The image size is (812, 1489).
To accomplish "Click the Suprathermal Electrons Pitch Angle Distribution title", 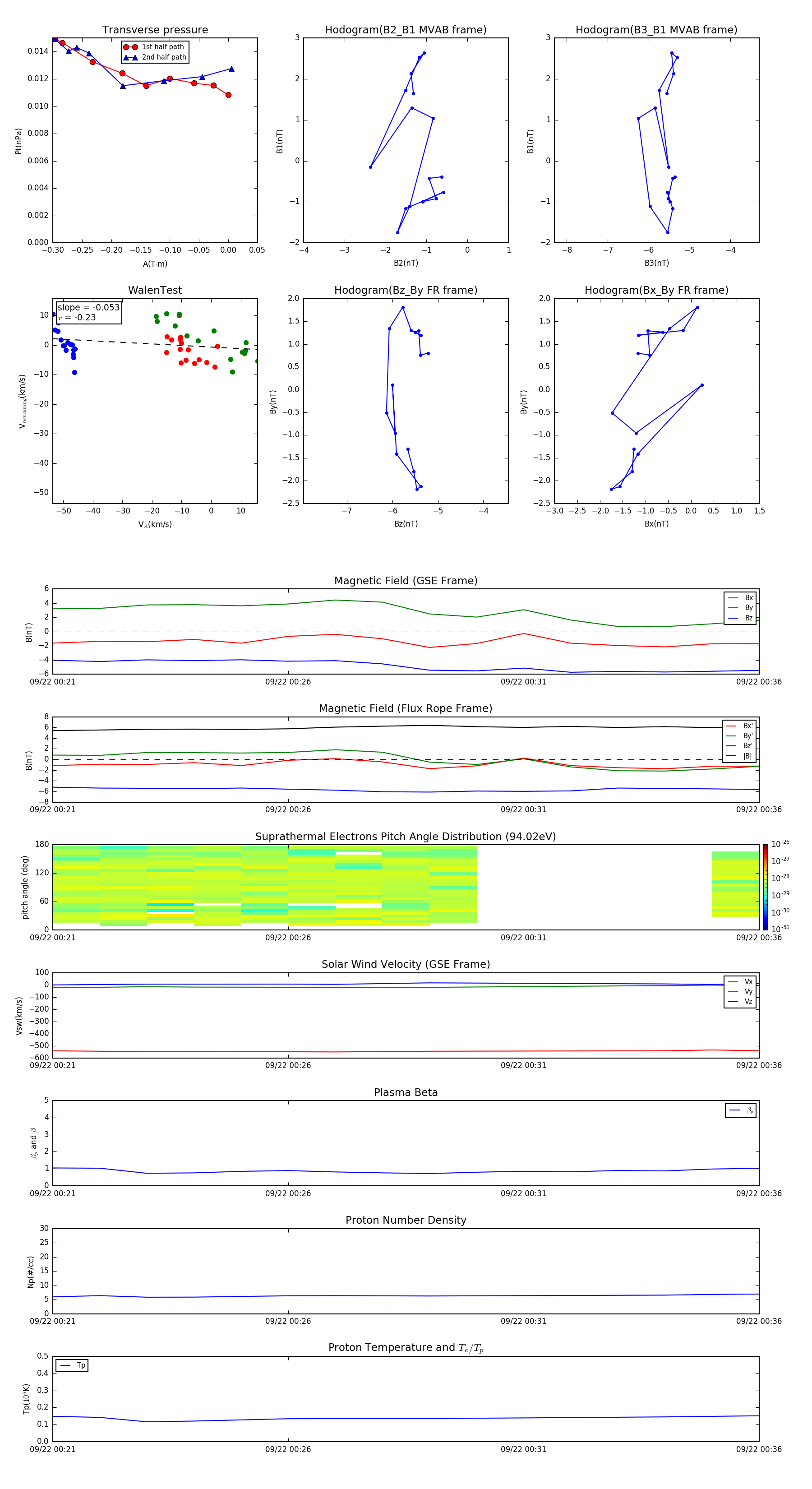I will (406, 837).
